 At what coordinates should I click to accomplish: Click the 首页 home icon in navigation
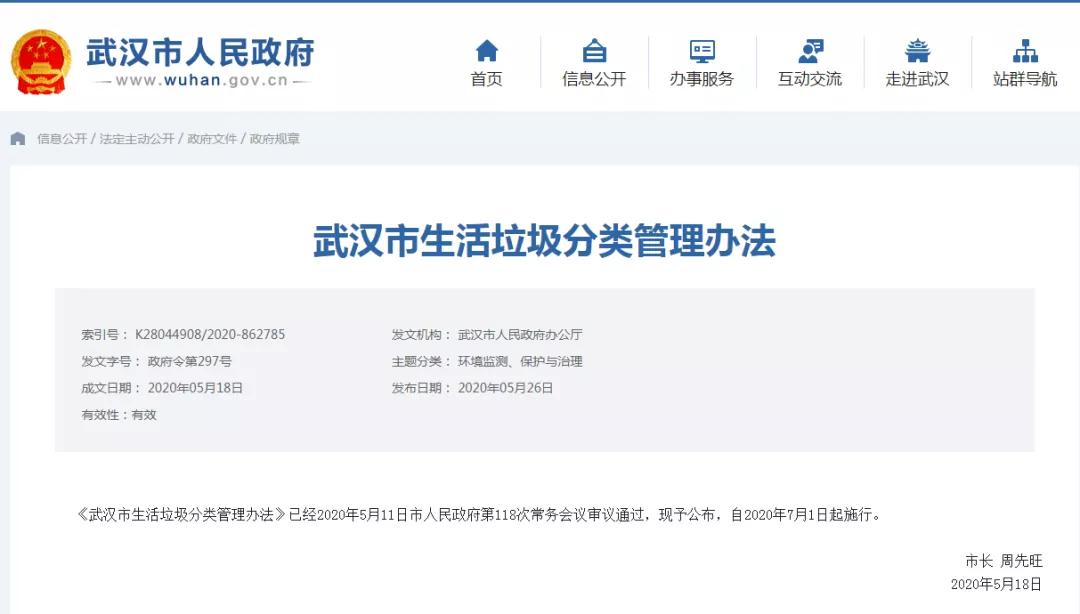(486, 48)
